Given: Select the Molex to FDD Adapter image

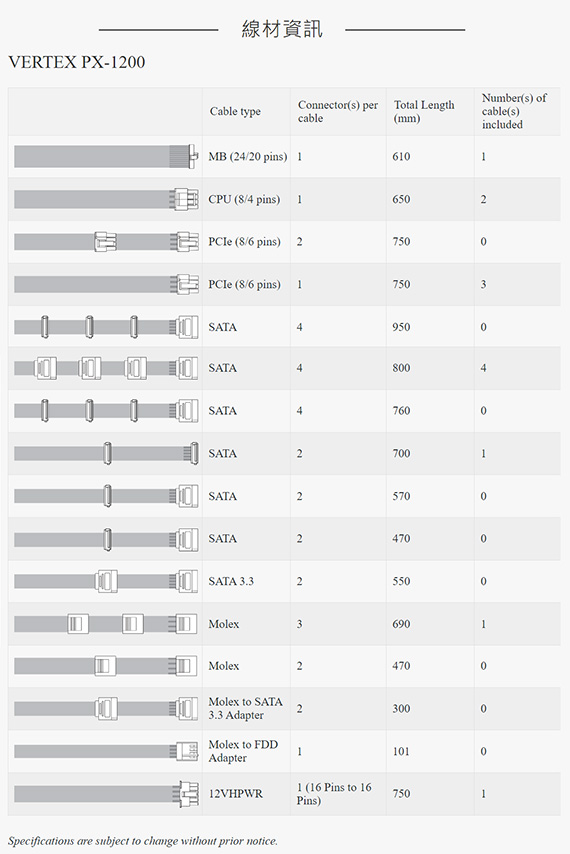Looking at the screenshot, I should pyautogui.click(x=106, y=751).
